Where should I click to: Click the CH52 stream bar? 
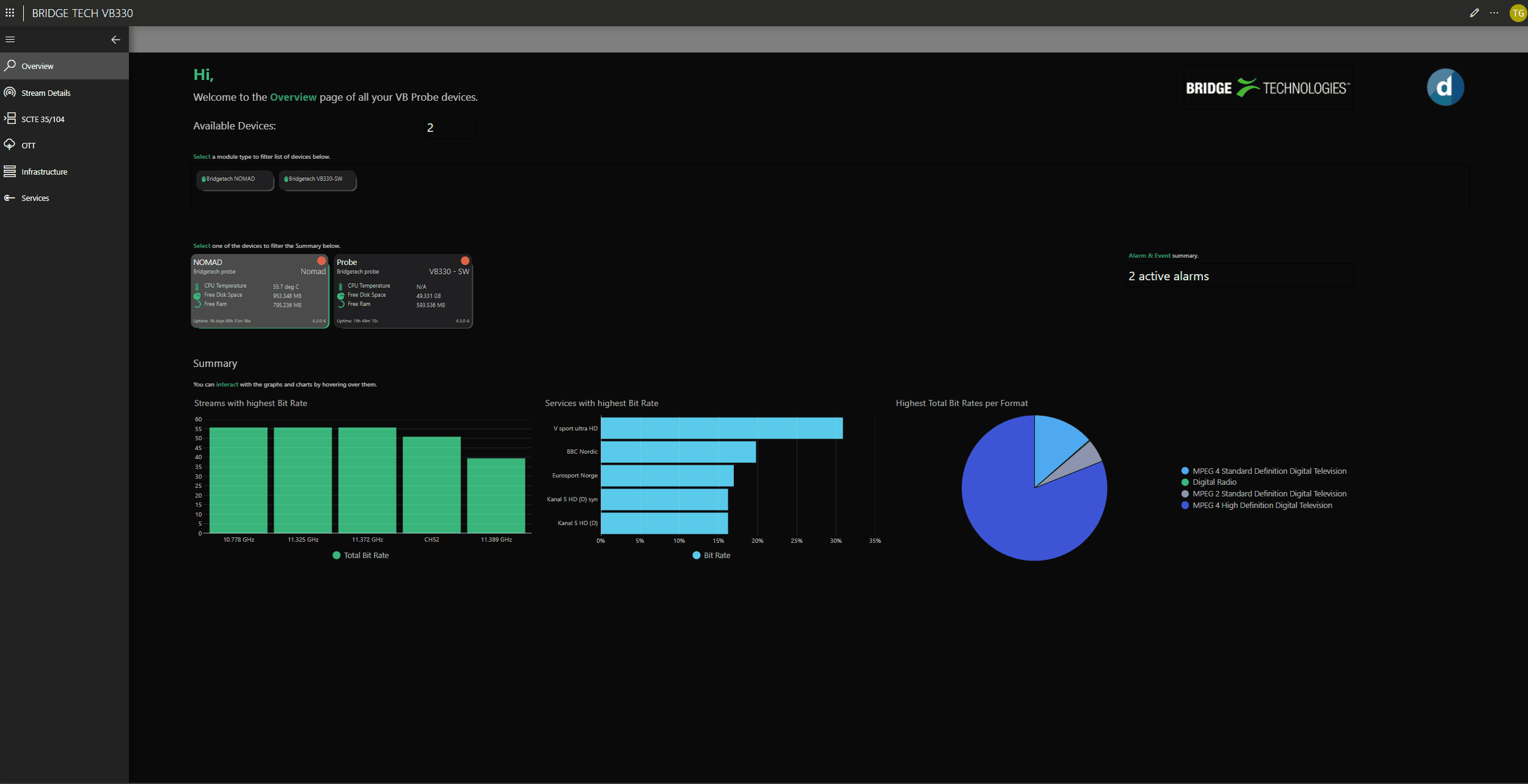[x=432, y=485]
